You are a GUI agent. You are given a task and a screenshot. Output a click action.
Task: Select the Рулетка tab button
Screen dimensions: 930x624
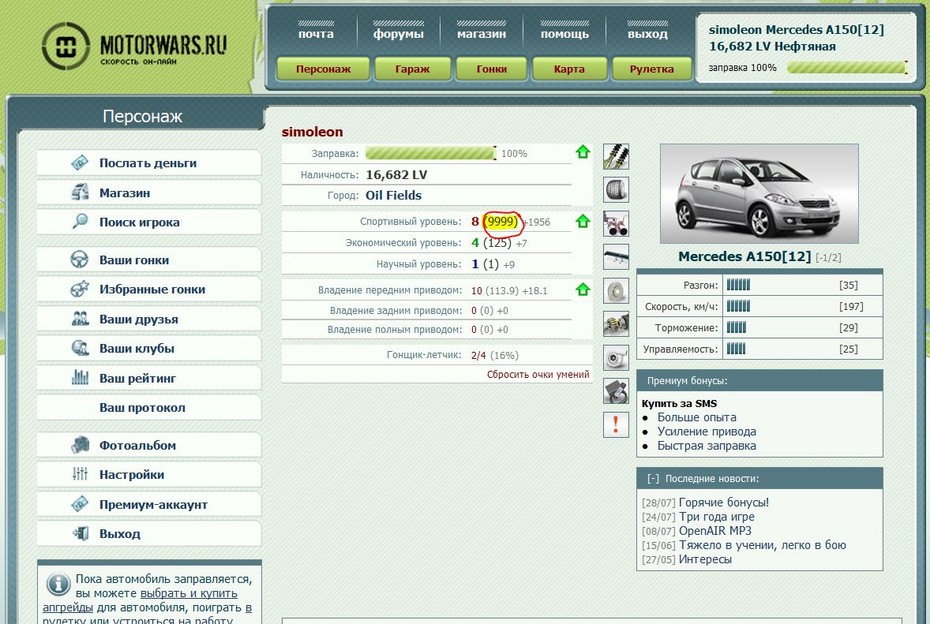click(x=651, y=69)
